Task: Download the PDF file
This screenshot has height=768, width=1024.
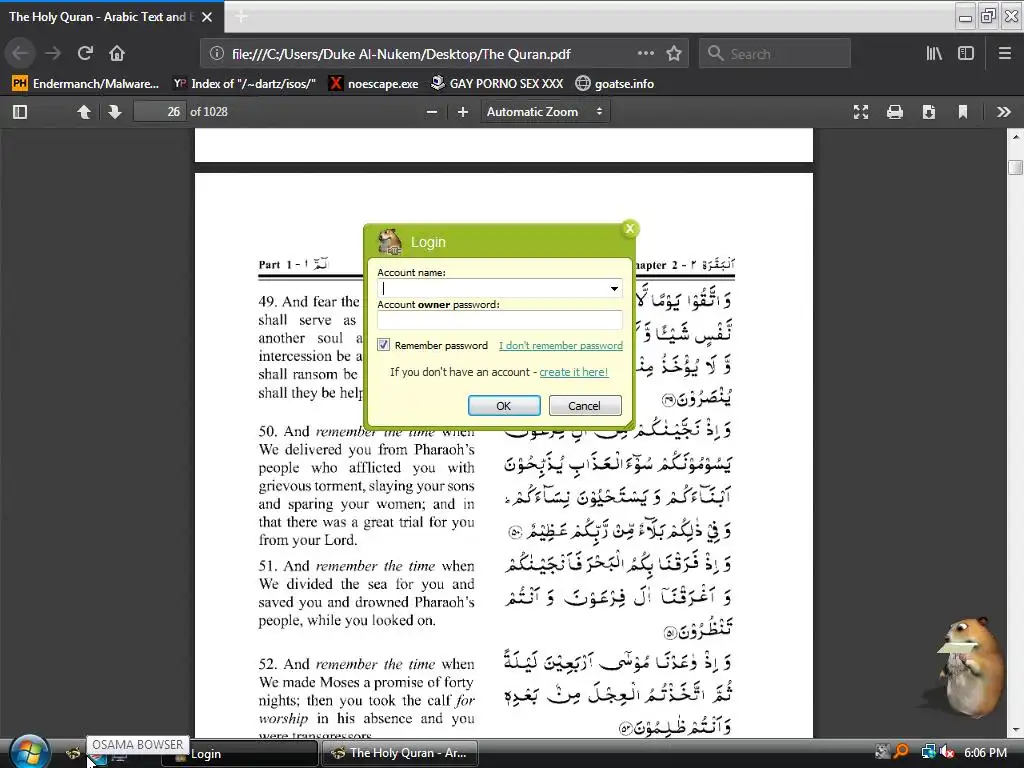Action: tap(929, 112)
